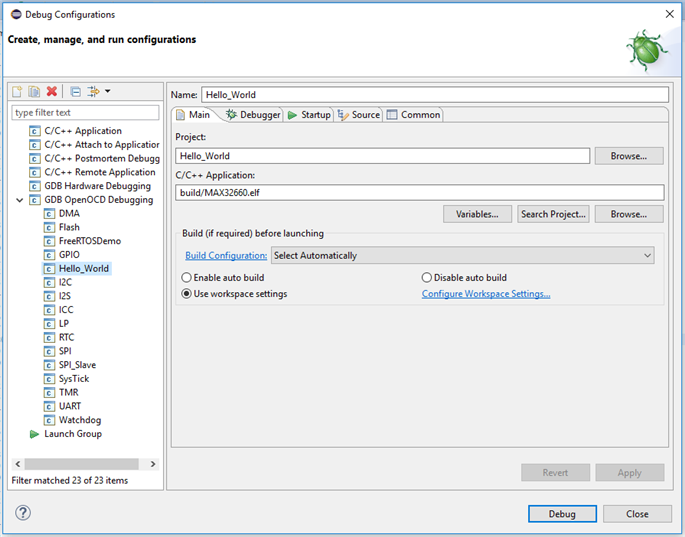Click the Debug button
The height and width of the screenshot is (537, 685).
[562, 514]
